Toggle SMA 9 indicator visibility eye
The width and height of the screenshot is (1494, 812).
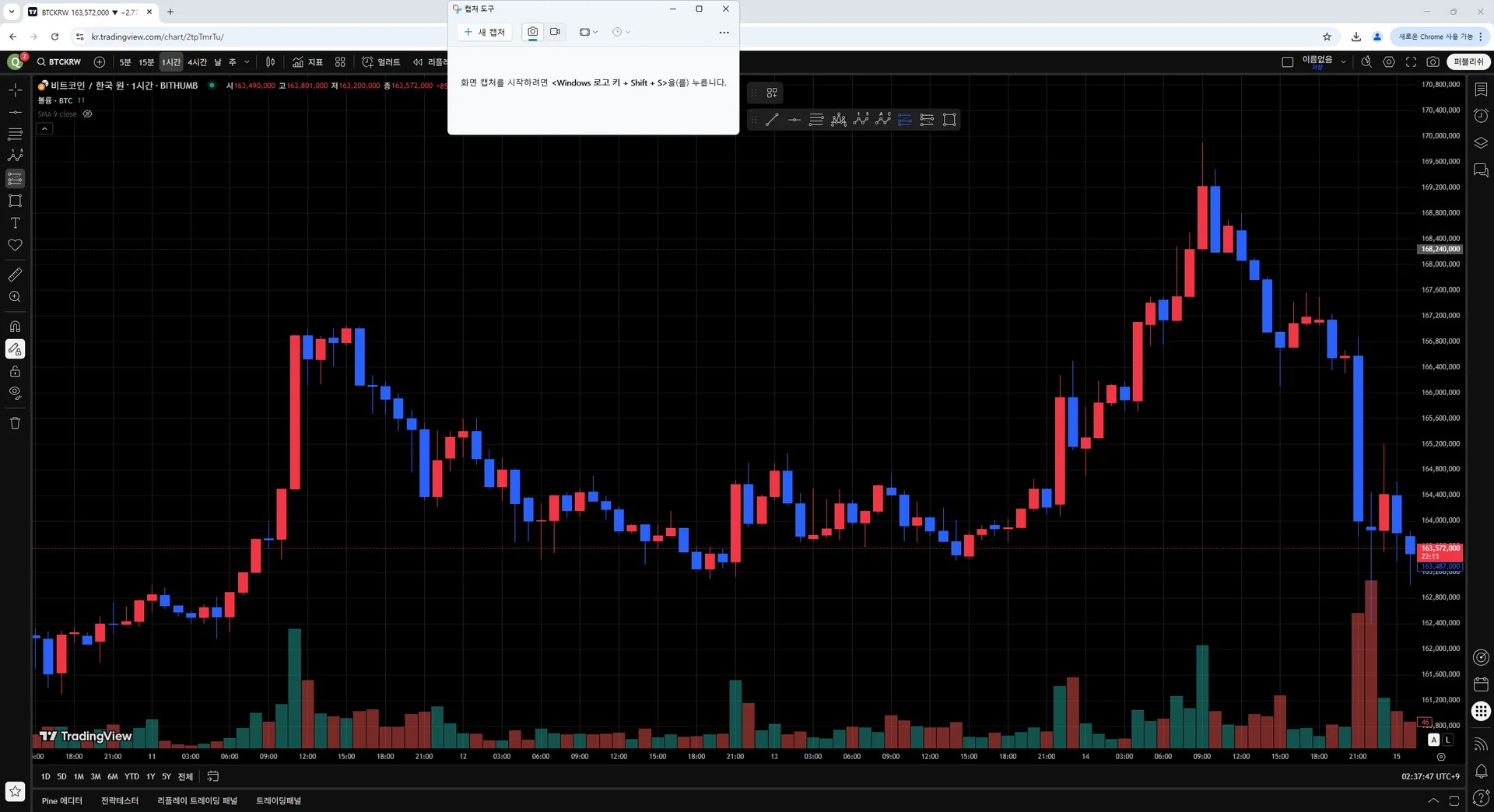tap(88, 114)
